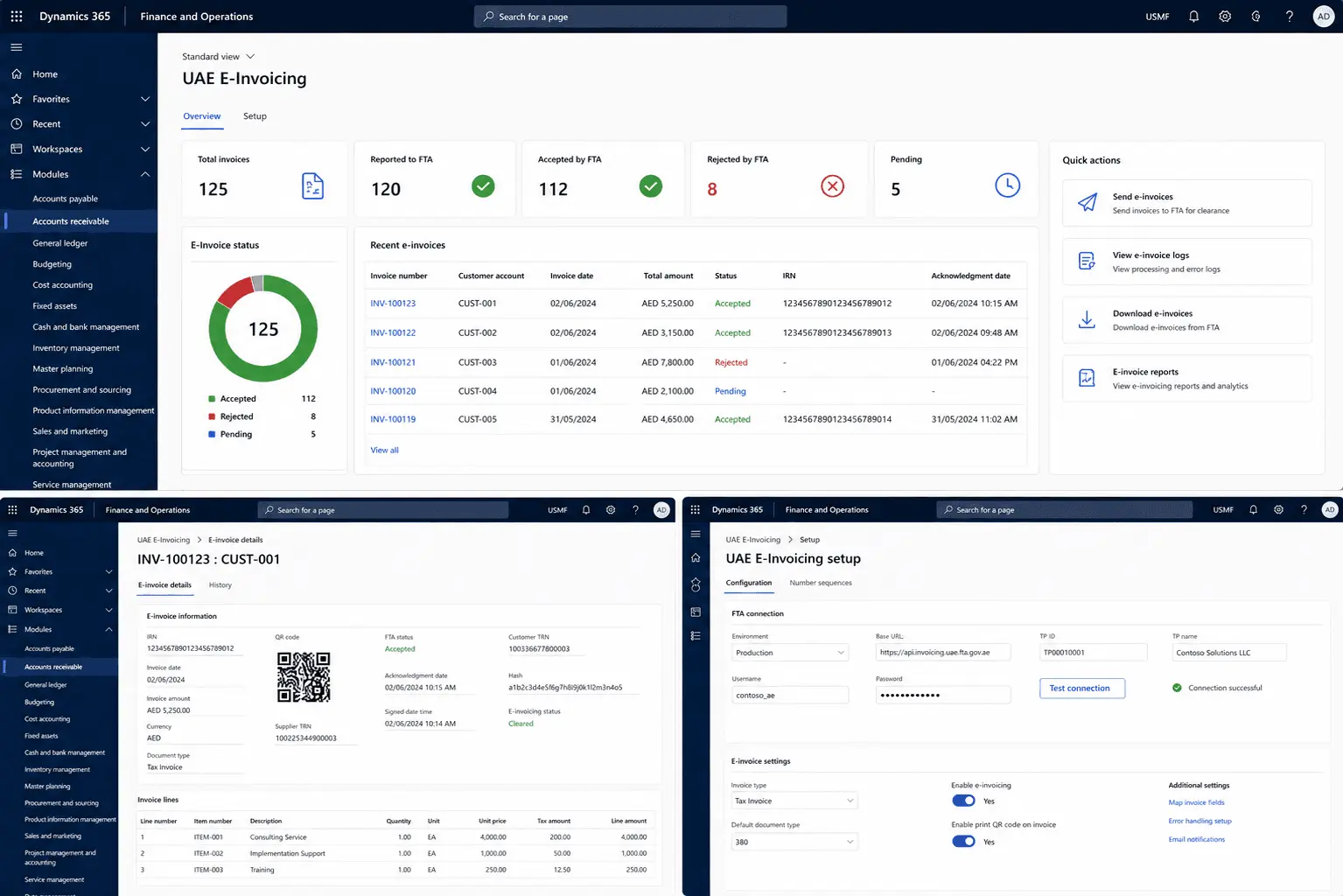The height and width of the screenshot is (896, 1343).
Task: Click the red Rejected legend swatch
Action: [212, 416]
